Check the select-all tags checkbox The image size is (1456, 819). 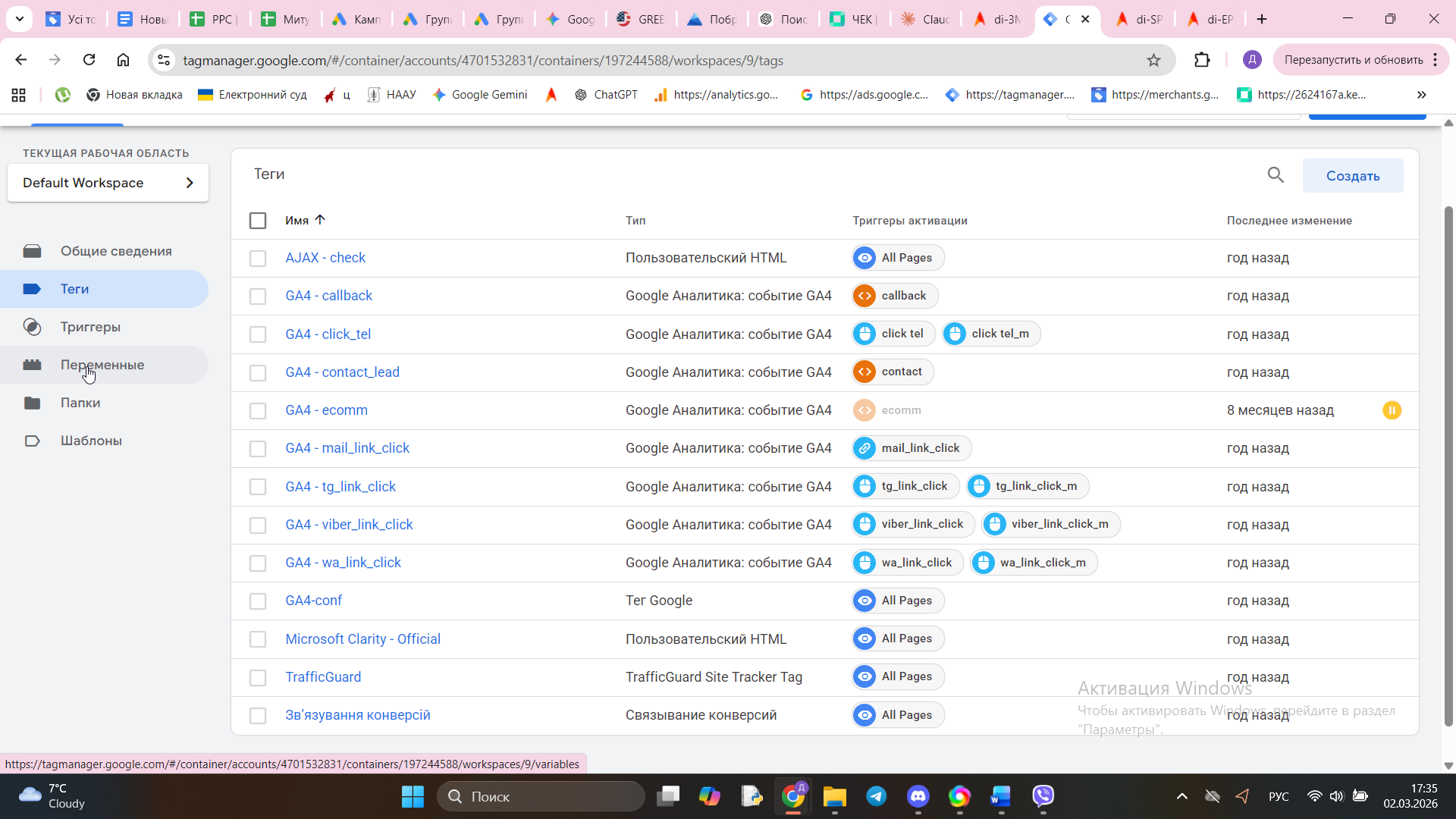tap(258, 221)
